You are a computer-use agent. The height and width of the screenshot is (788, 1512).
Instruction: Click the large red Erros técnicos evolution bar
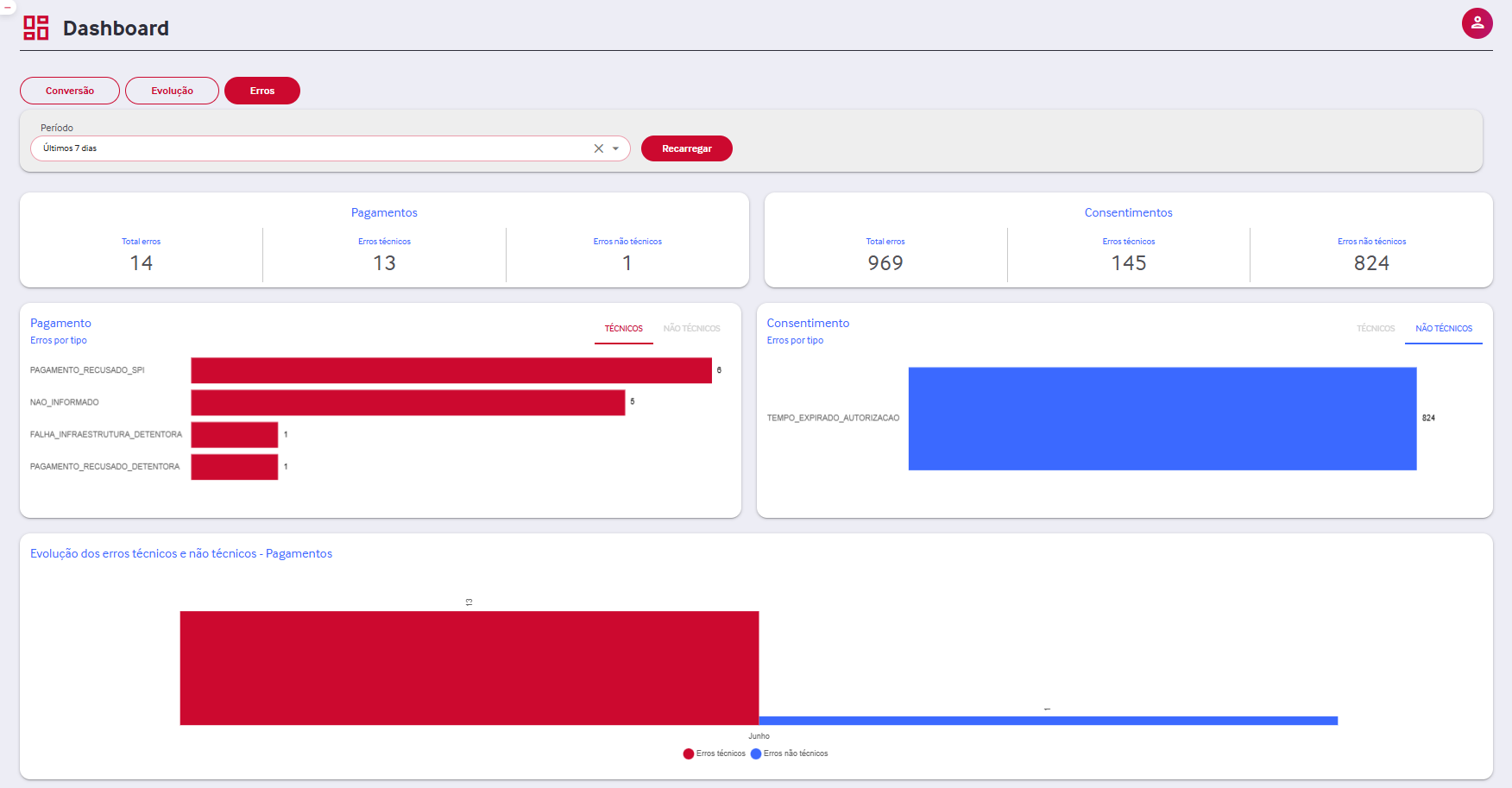coord(469,668)
